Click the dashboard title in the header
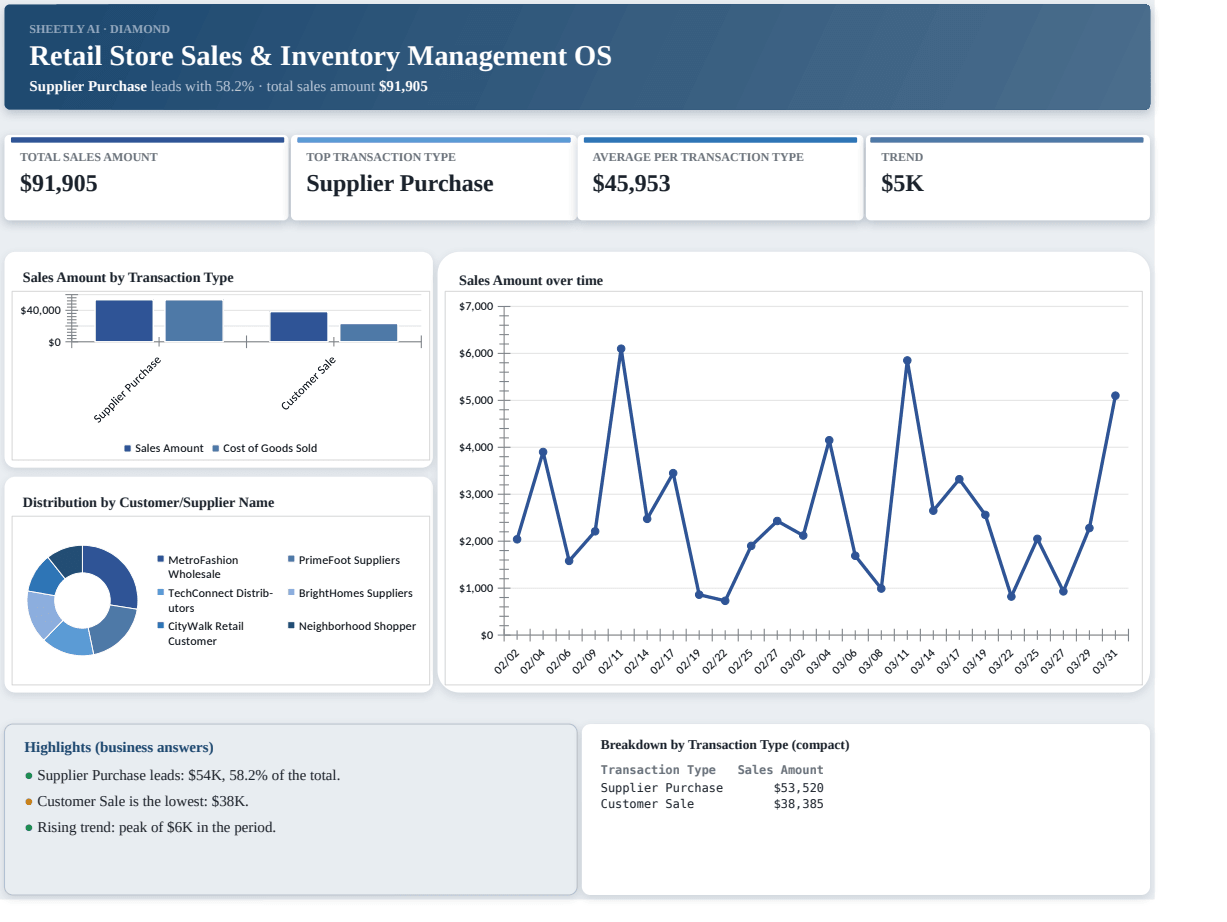The height and width of the screenshot is (922, 1227). pyautogui.click(x=320, y=56)
